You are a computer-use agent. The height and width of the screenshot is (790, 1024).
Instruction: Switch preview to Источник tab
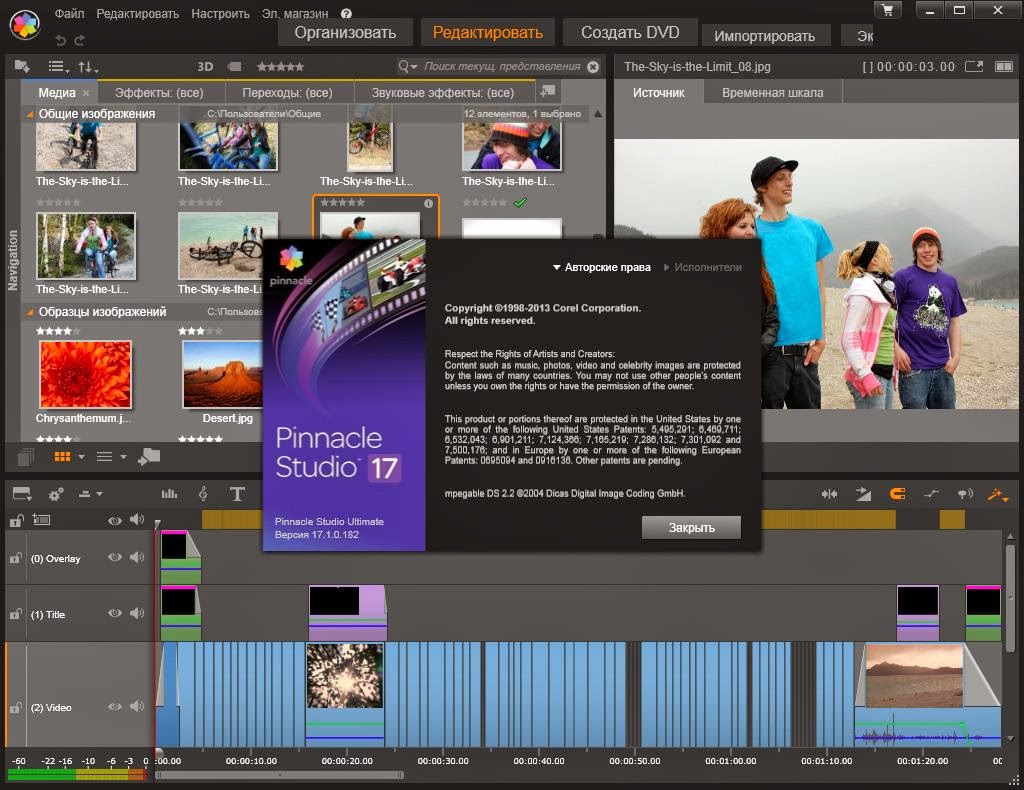[658, 93]
